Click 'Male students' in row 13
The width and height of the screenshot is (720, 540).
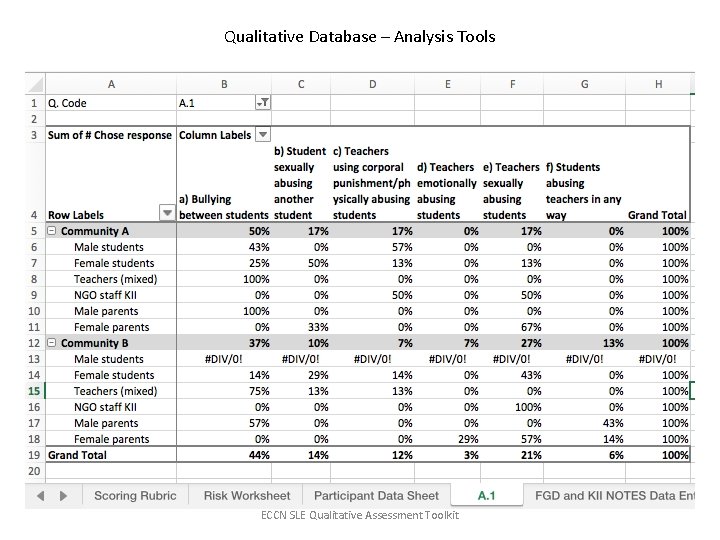pyautogui.click(x=109, y=359)
